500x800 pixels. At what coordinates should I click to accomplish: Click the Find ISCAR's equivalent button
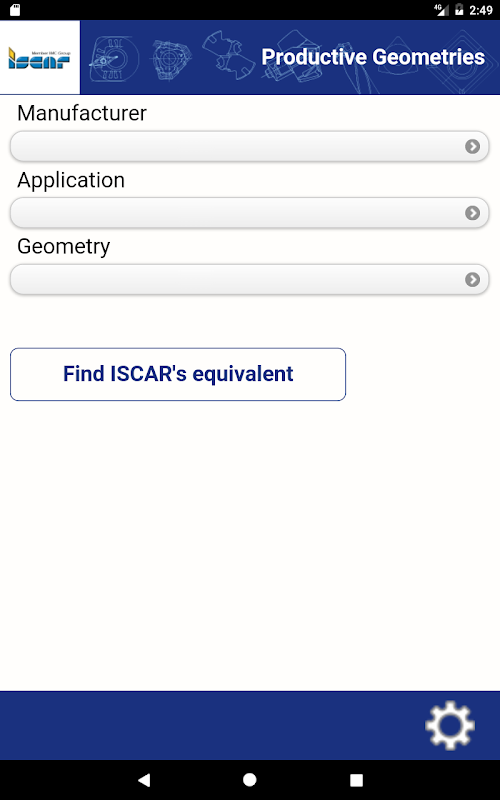point(178,374)
